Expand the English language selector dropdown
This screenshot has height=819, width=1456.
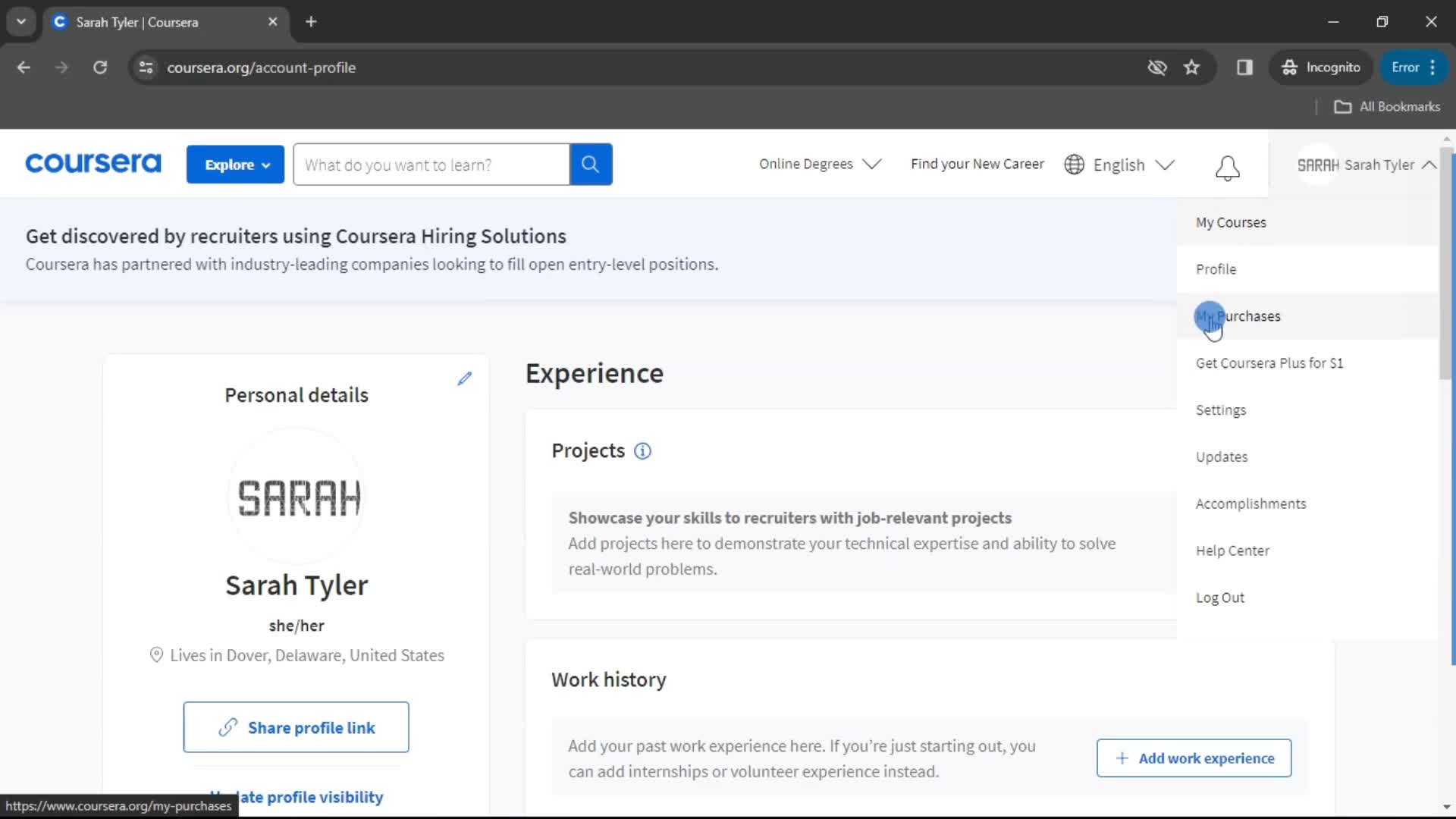click(1121, 164)
